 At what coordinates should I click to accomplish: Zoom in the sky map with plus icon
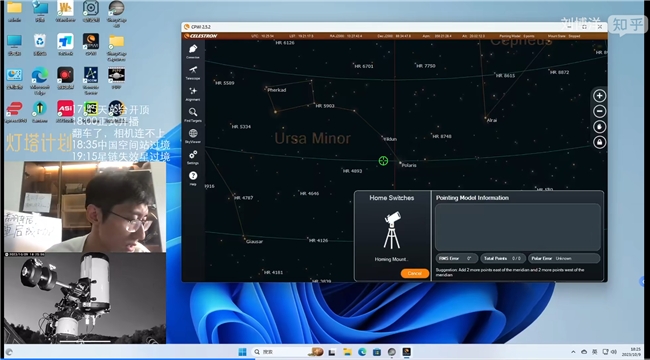coord(599,96)
